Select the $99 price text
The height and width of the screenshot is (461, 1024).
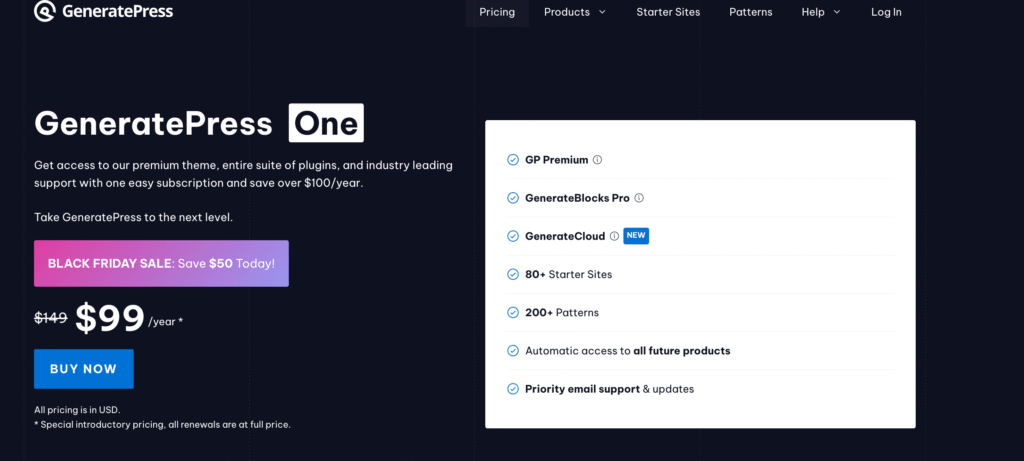110,319
